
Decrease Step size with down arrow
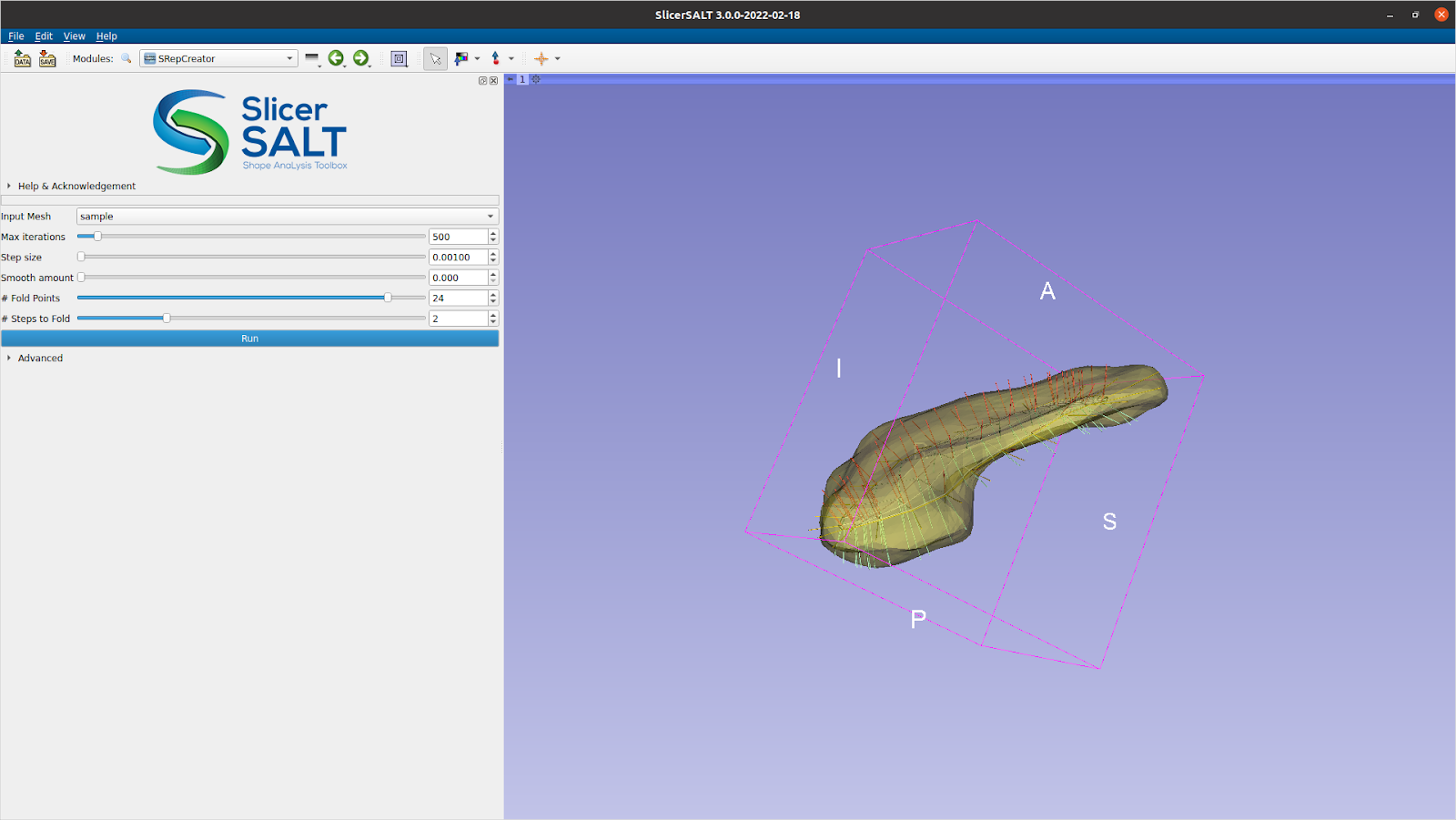[x=493, y=261]
